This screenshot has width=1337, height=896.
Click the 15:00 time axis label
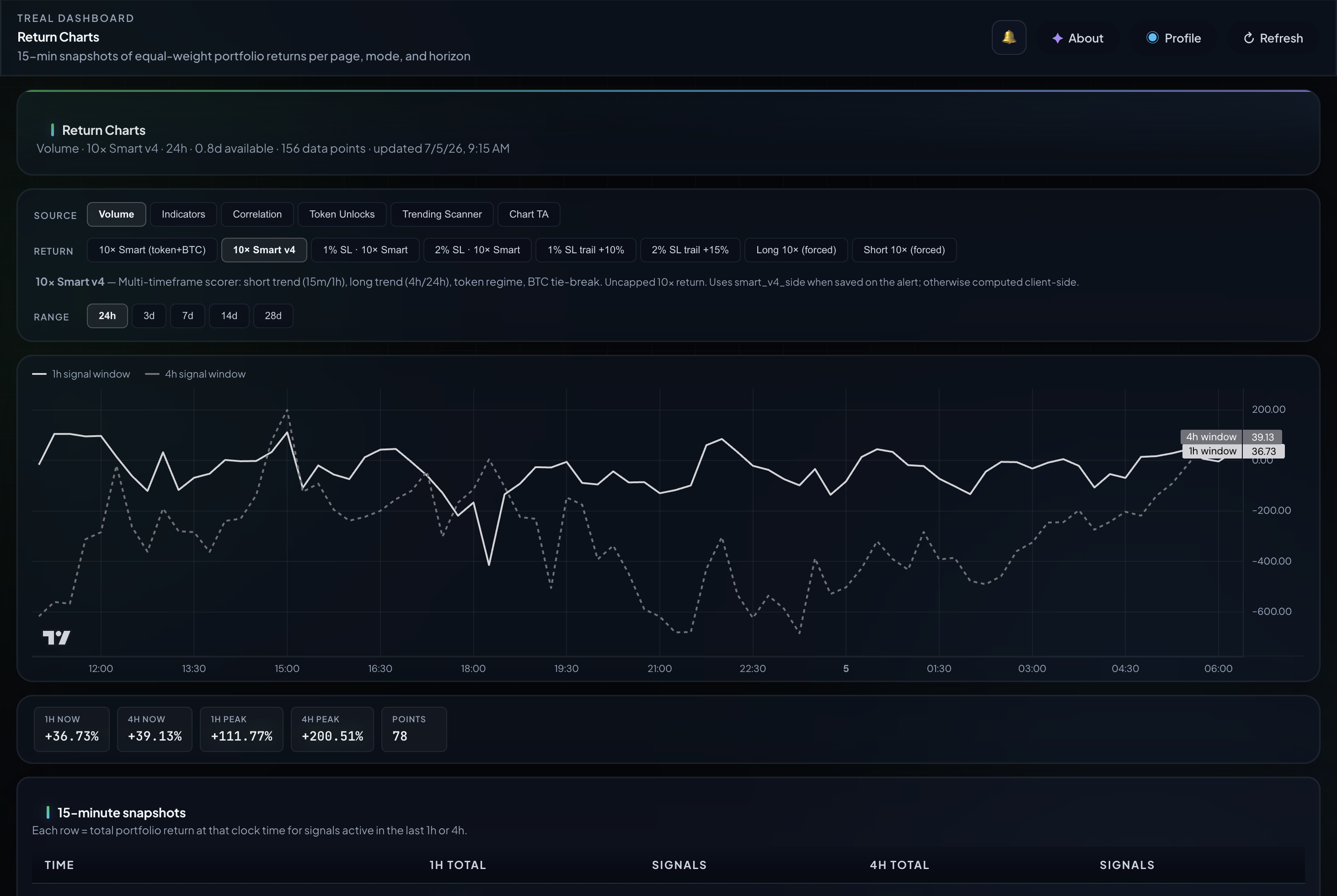click(287, 668)
